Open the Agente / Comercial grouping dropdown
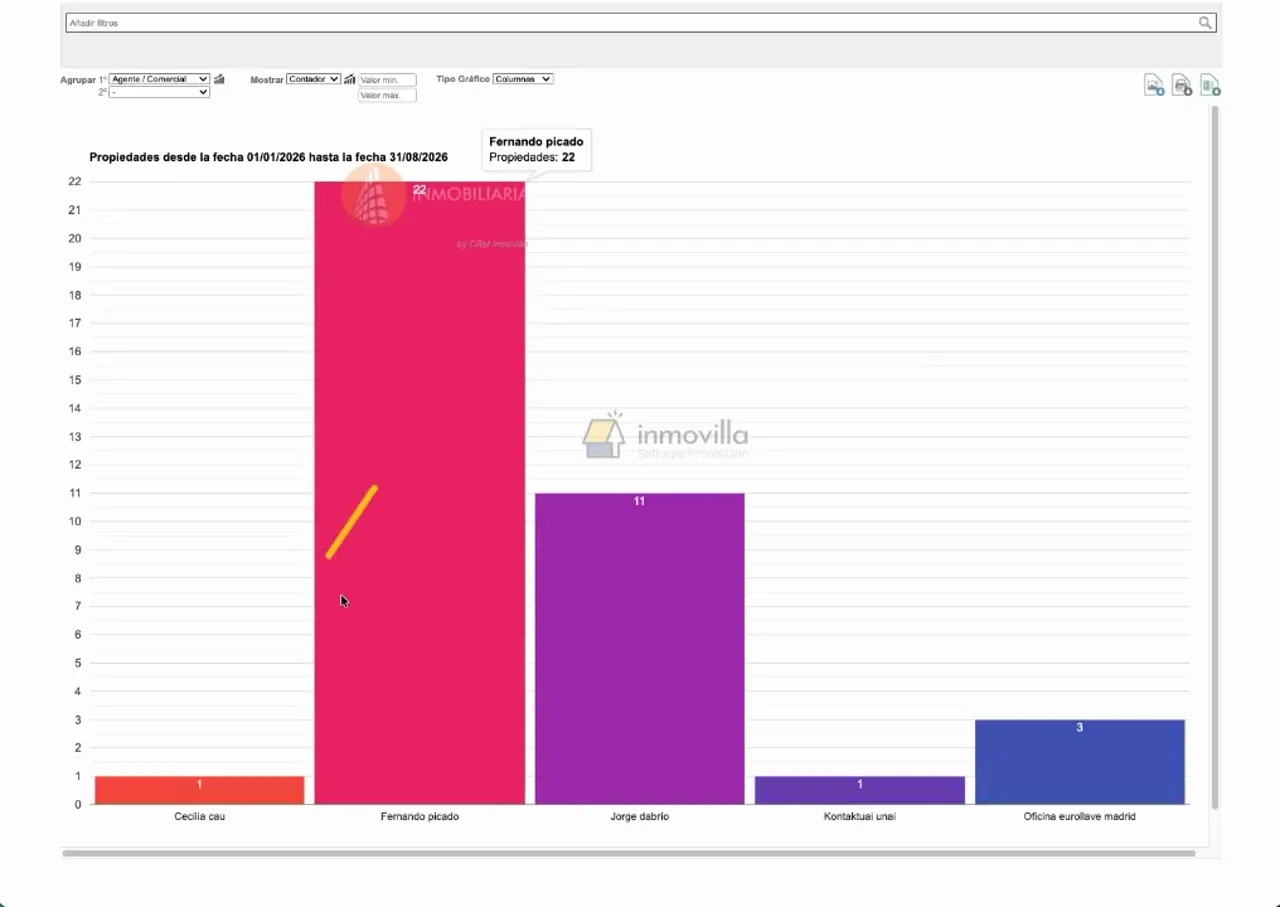This screenshot has width=1280, height=907. [x=159, y=79]
